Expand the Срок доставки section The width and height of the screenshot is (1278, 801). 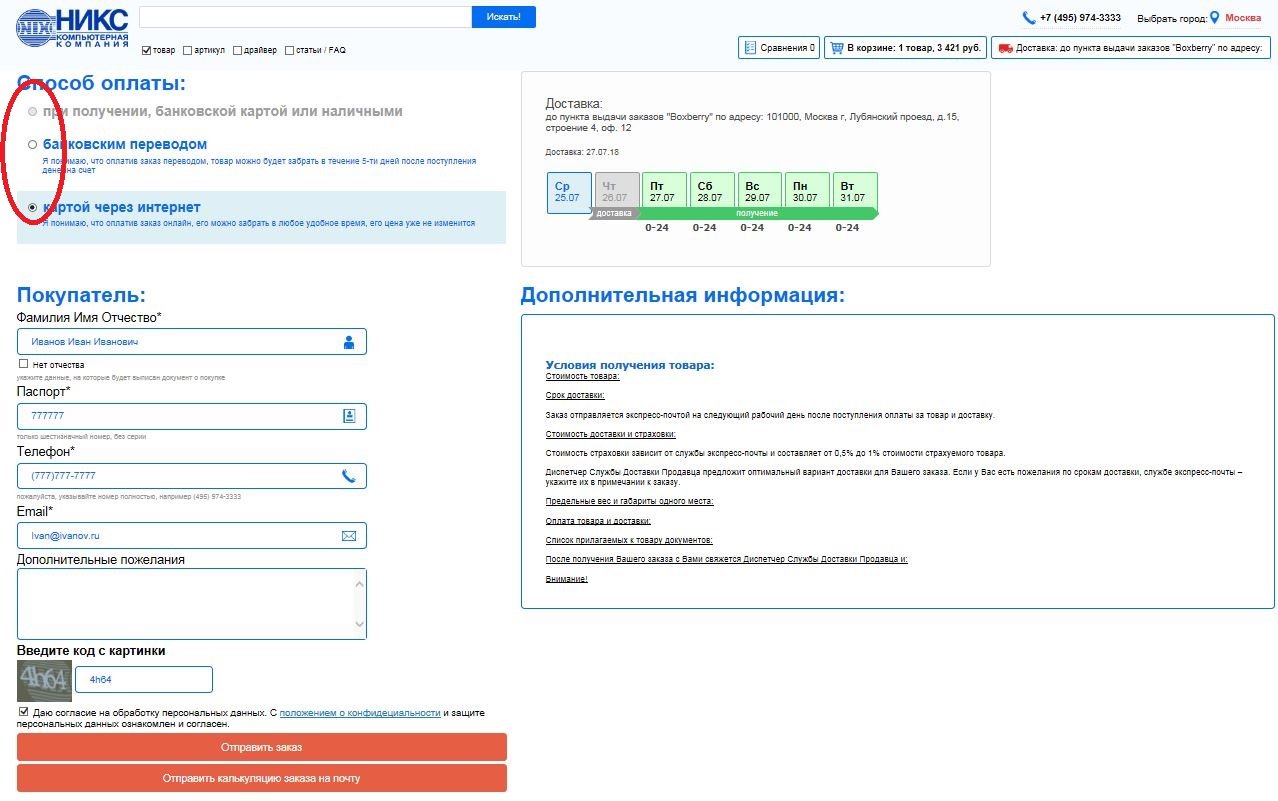pyautogui.click(x=575, y=396)
